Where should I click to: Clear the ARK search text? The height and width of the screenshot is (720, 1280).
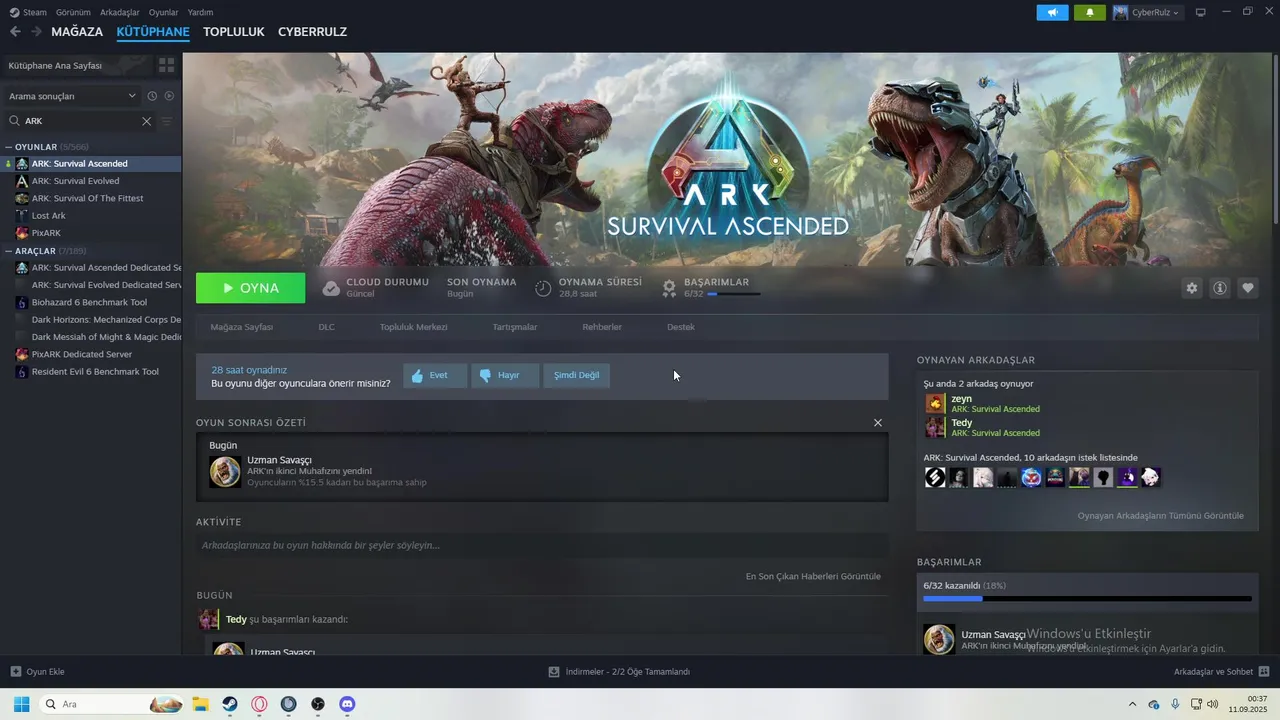(x=146, y=121)
